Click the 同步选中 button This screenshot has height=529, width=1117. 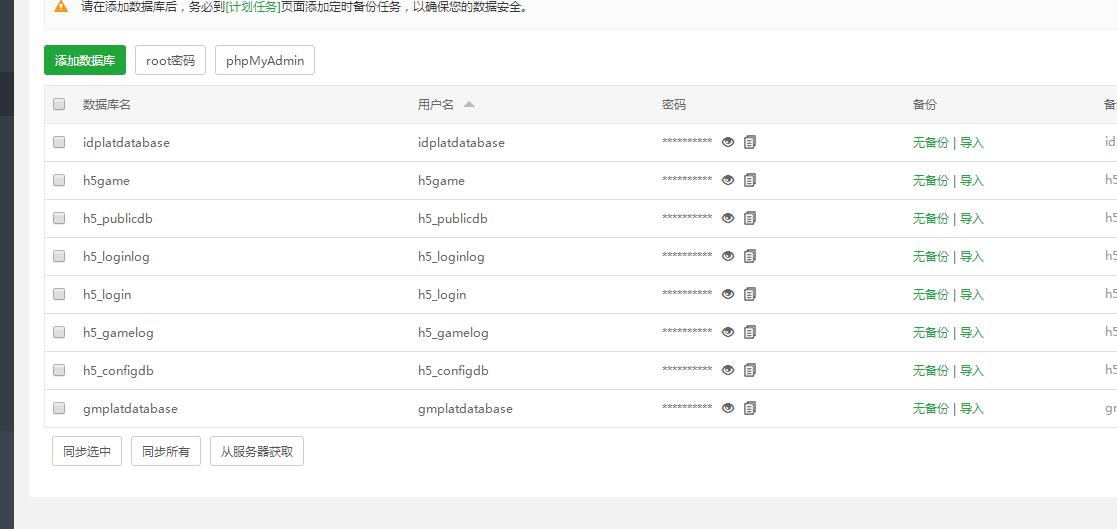pos(87,451)
